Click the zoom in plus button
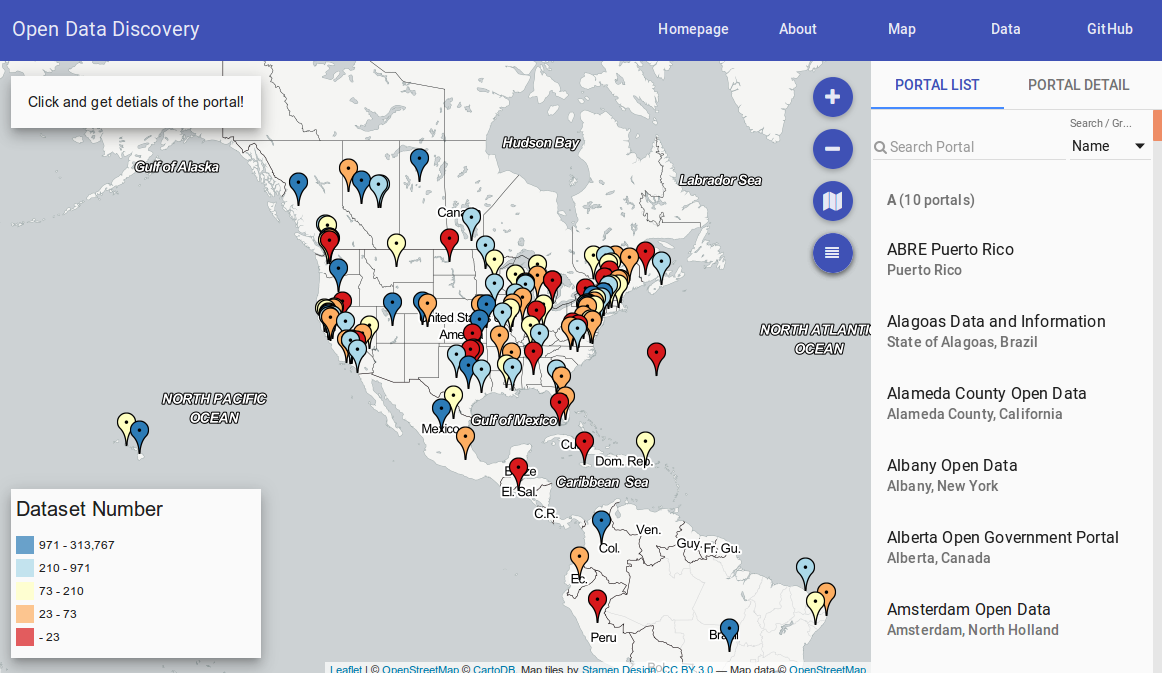 click(832, 97)
